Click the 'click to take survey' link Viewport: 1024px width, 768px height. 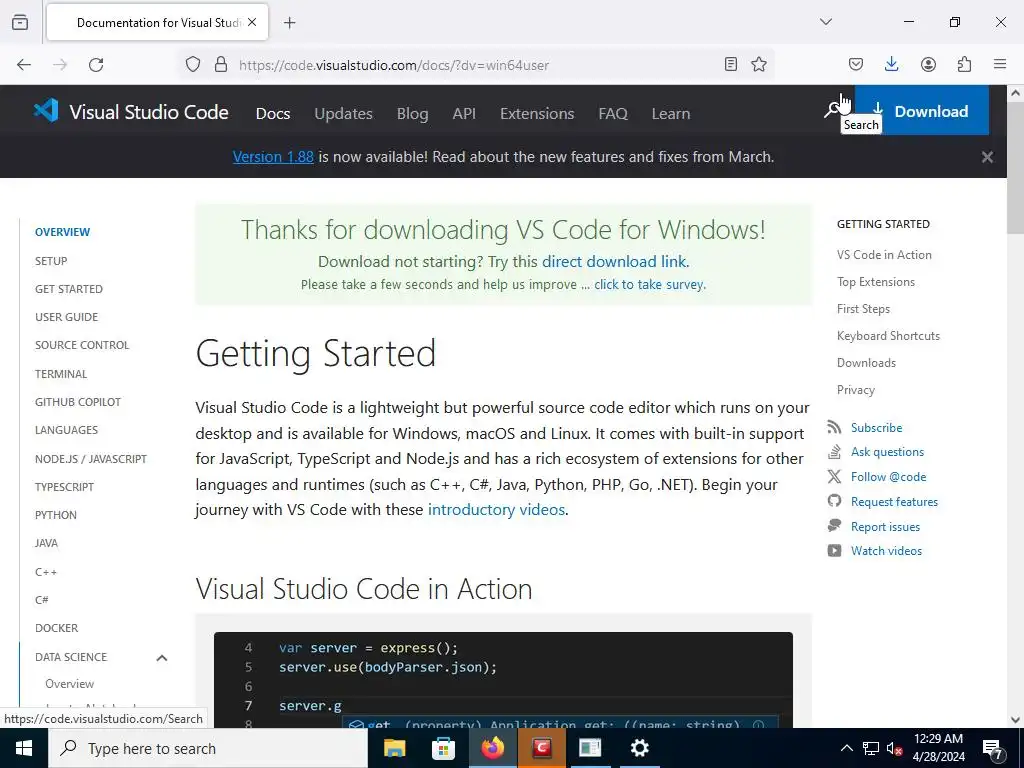(x=649, y=285)
